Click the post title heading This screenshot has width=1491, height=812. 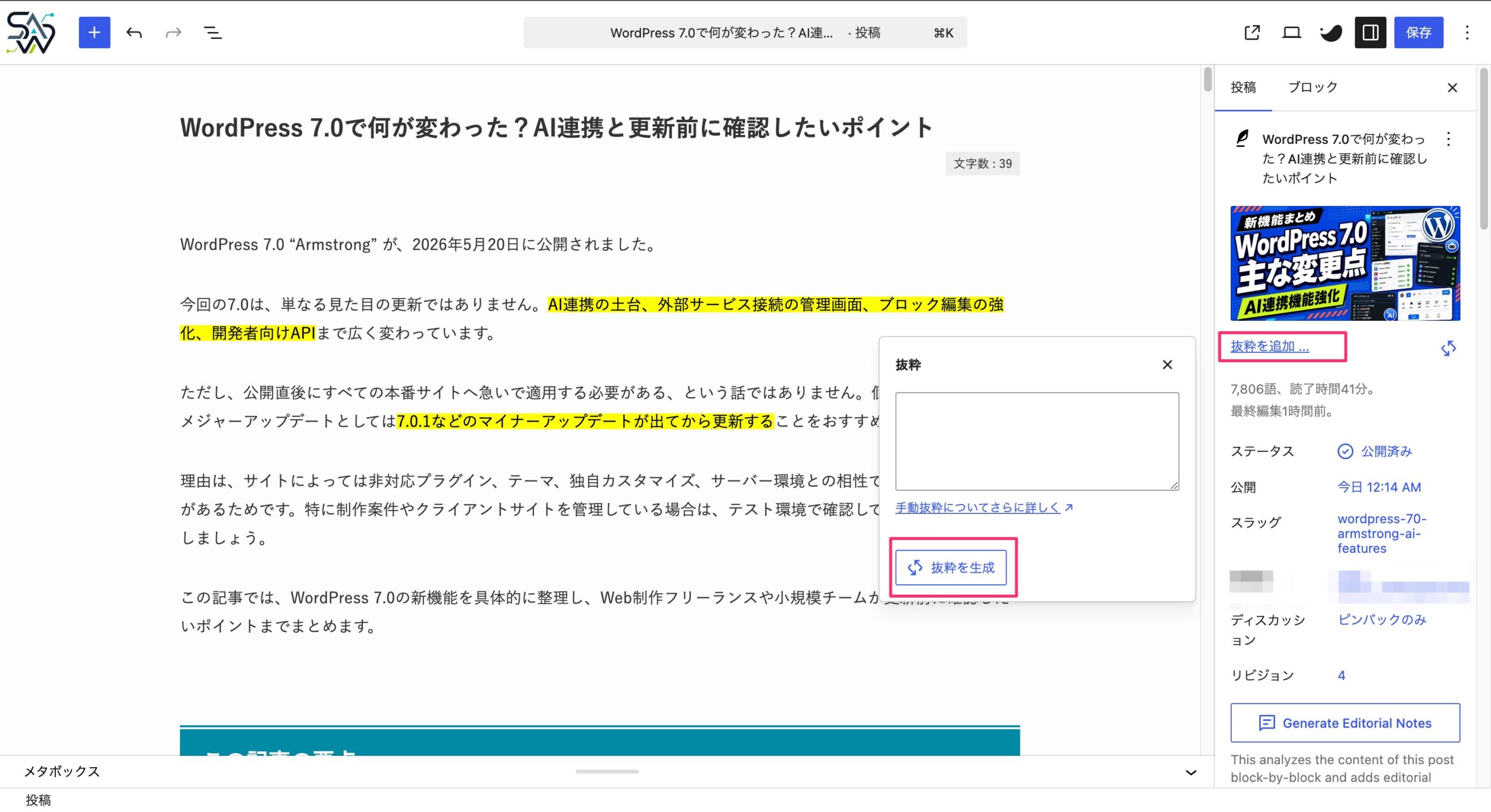click(557, 127)
